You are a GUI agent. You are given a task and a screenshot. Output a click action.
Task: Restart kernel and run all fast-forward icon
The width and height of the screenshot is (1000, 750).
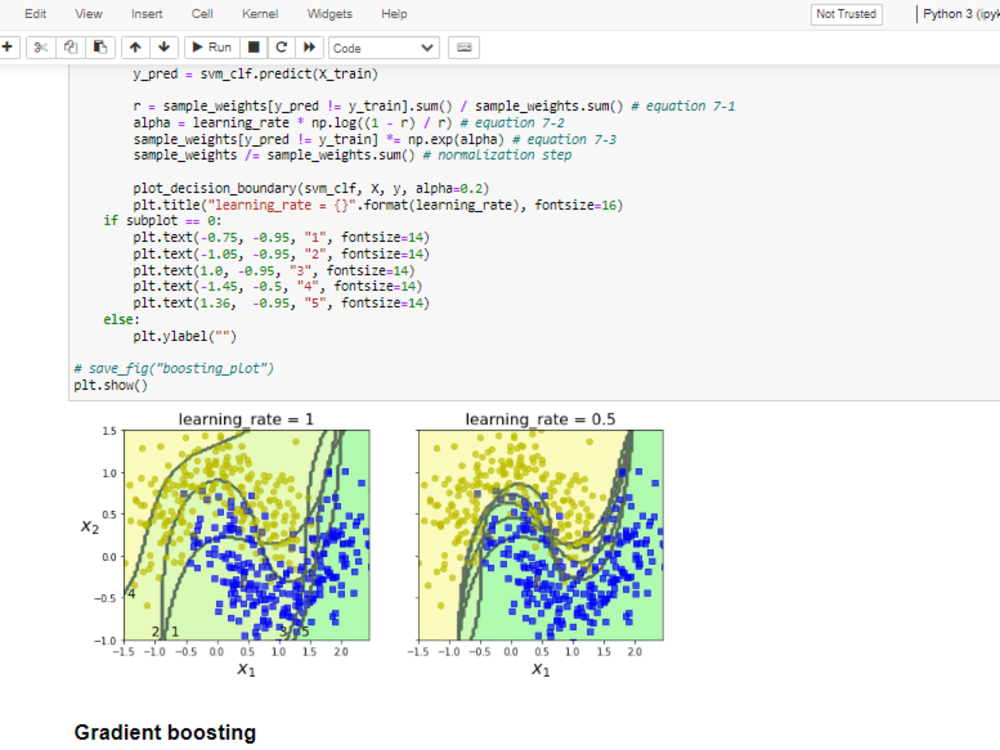click(x=309, y=47)
